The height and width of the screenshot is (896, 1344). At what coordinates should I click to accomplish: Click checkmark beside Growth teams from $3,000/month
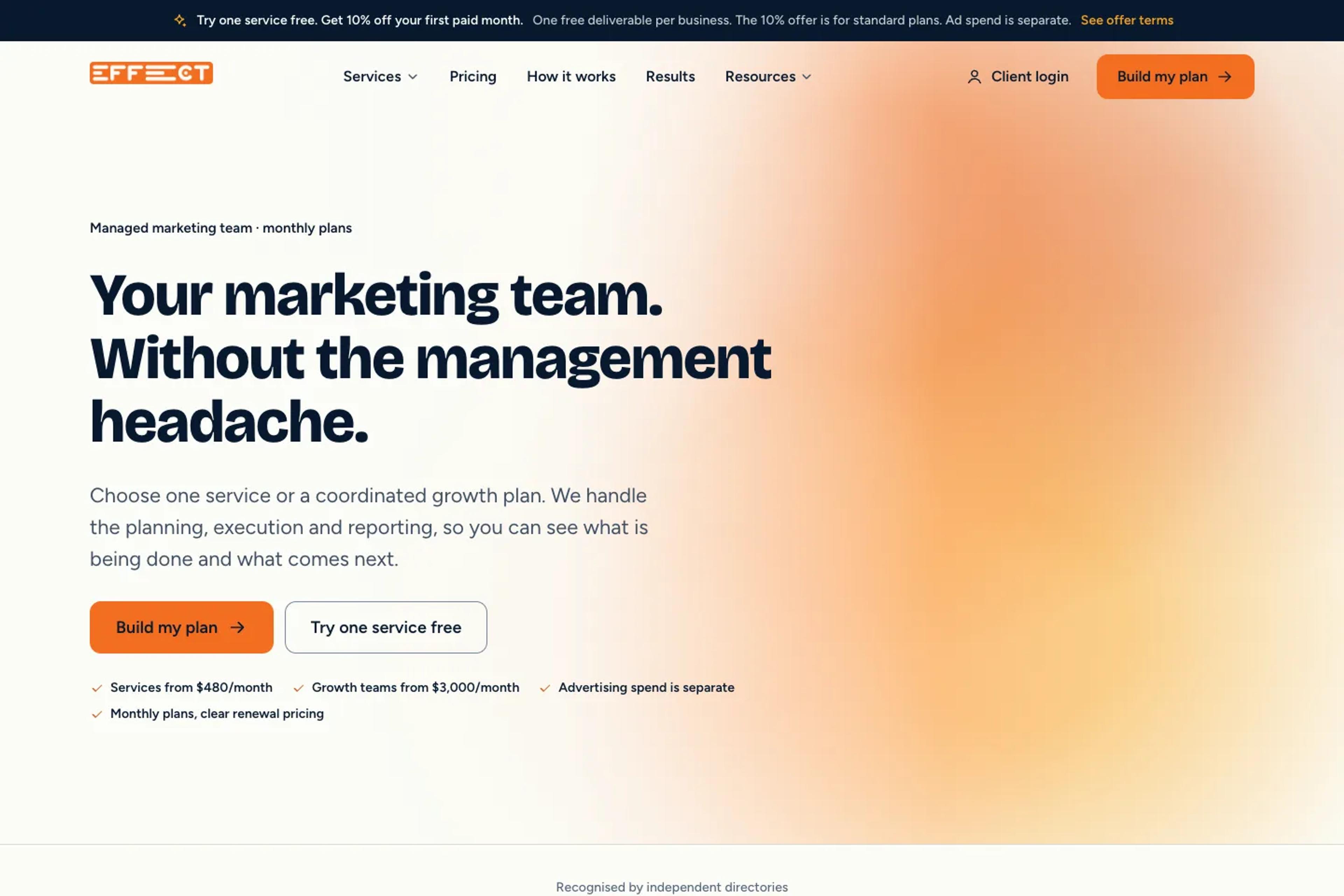pos(298,688)
